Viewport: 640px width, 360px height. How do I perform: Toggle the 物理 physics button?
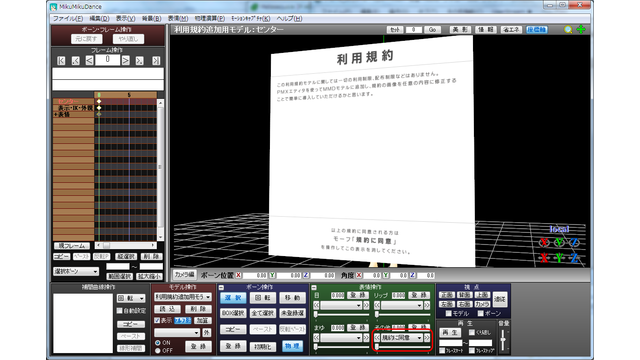coord(292,346)
